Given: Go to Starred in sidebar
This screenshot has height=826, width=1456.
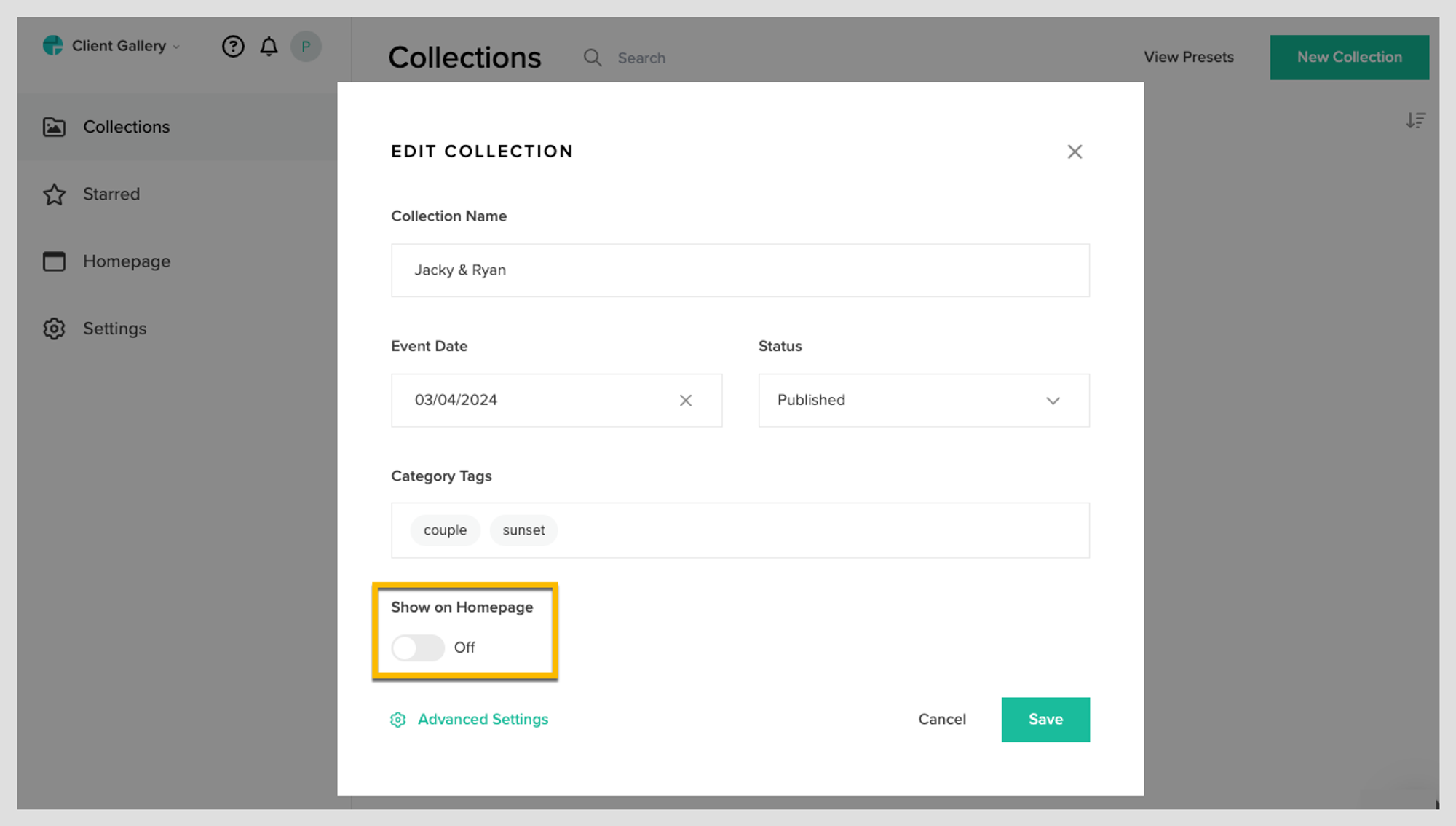Looking at the screenshot, I should pos(111,194).
